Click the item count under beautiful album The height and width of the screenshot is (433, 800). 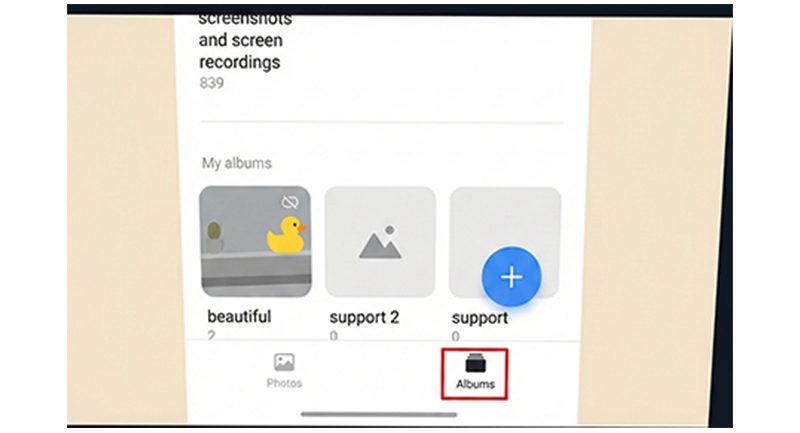click(x=212, y=336)
